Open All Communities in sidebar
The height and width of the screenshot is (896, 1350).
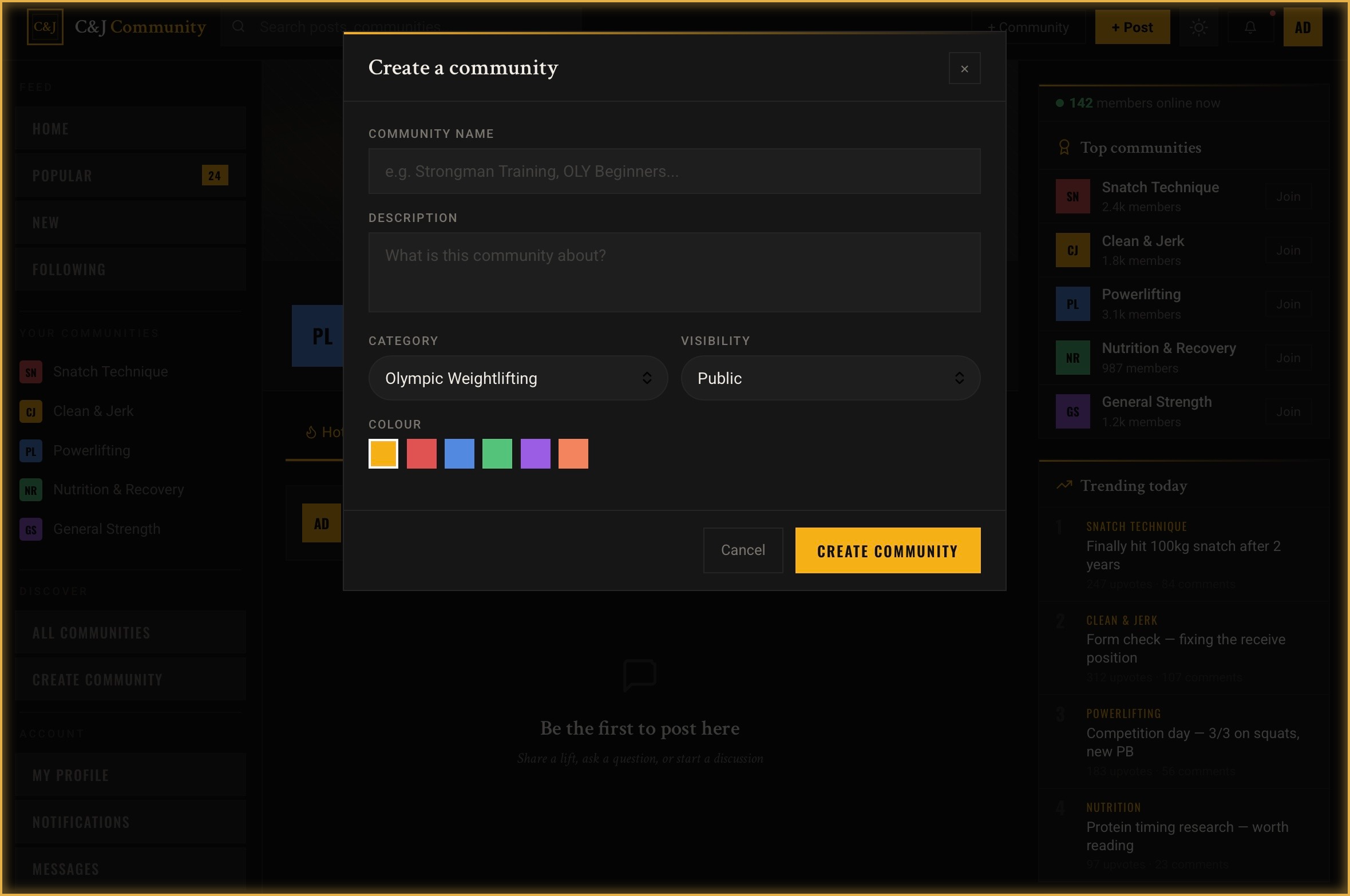tap(130, 633)
